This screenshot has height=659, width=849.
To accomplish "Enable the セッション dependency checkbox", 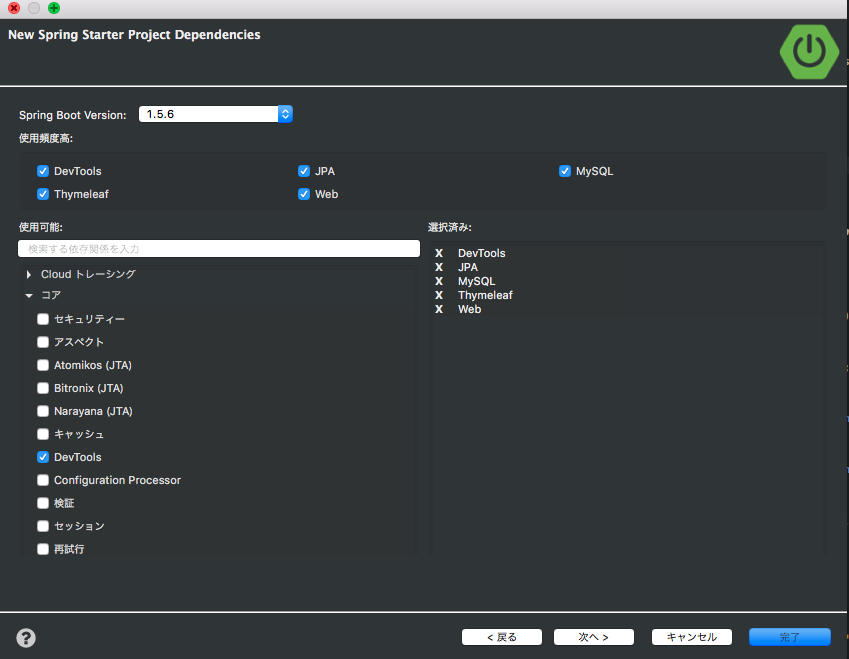I will 43,526.
